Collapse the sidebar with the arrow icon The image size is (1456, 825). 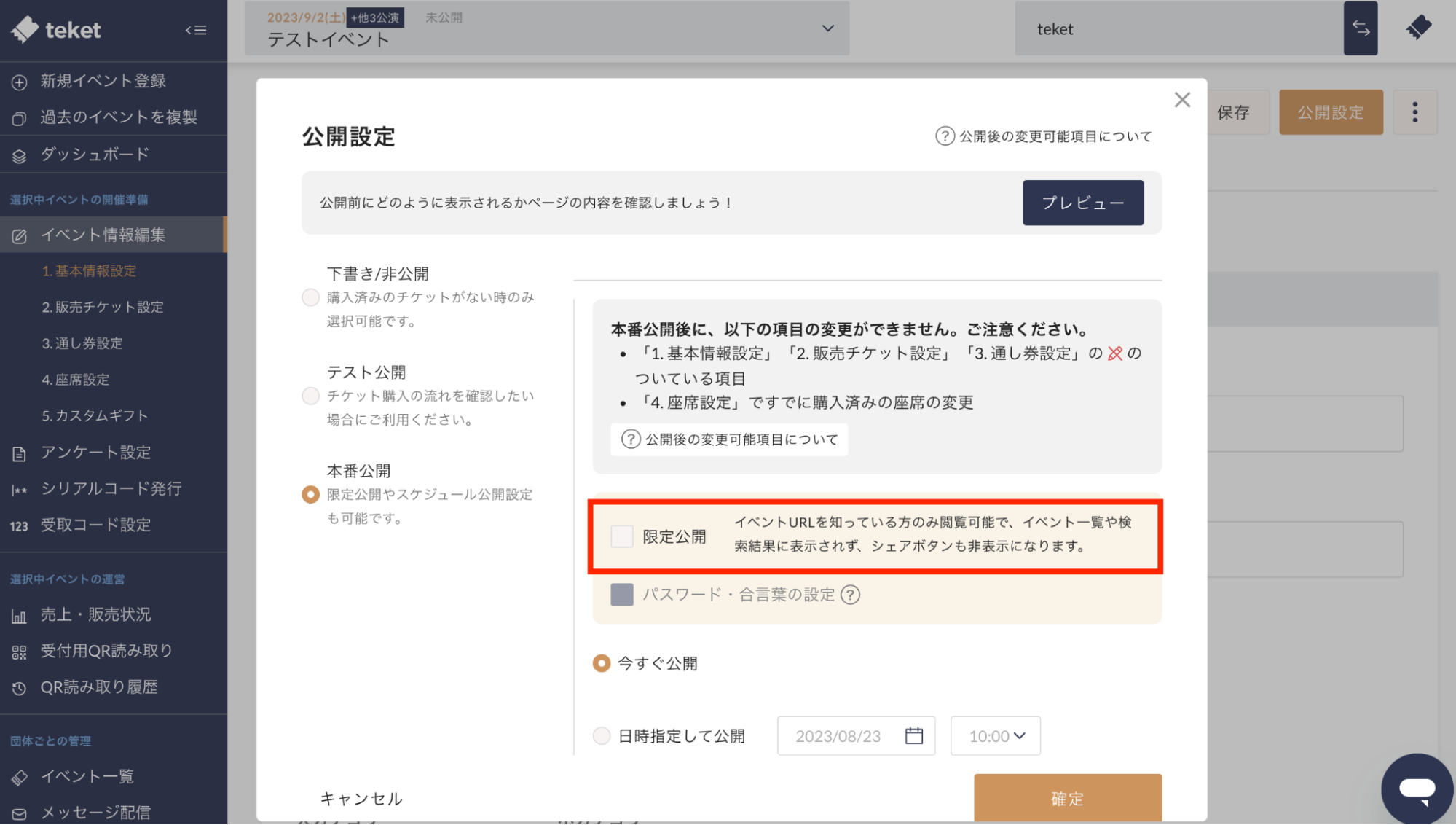[195, 30]
